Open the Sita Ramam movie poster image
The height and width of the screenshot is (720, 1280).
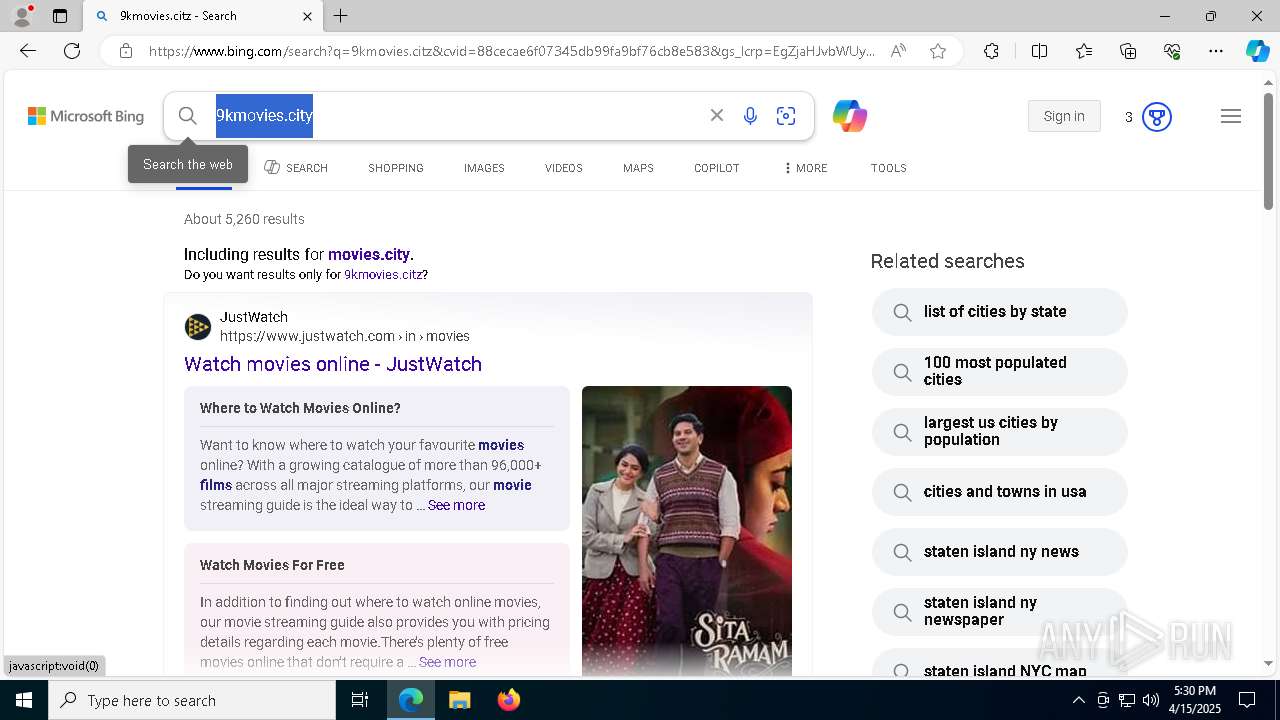click(x=687, y=530)
